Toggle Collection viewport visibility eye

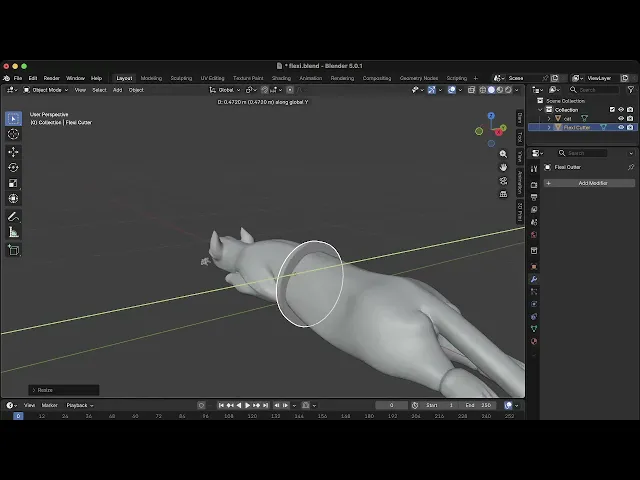coord(621,109)
